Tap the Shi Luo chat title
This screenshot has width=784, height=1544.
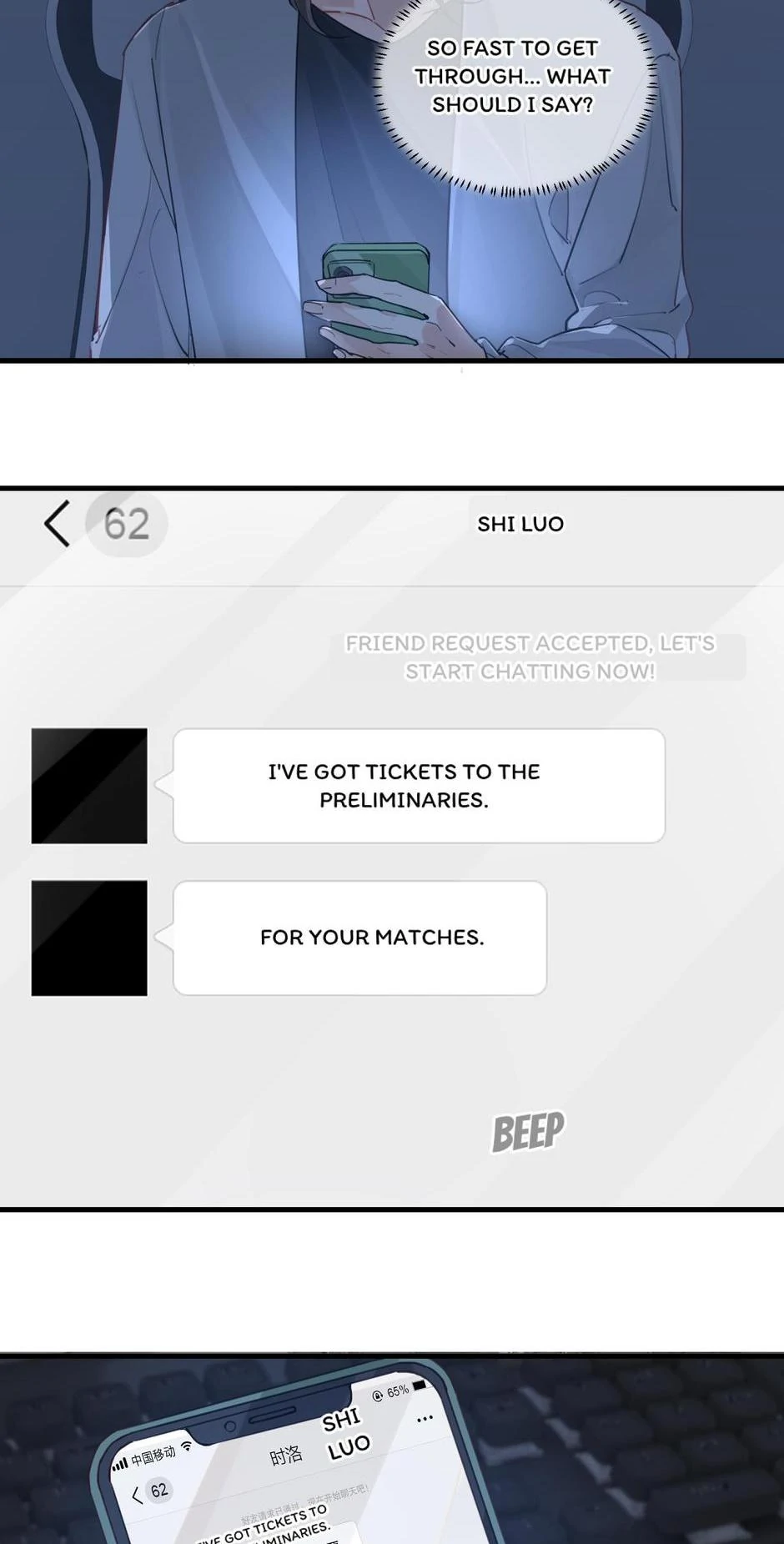pos(520,524)
